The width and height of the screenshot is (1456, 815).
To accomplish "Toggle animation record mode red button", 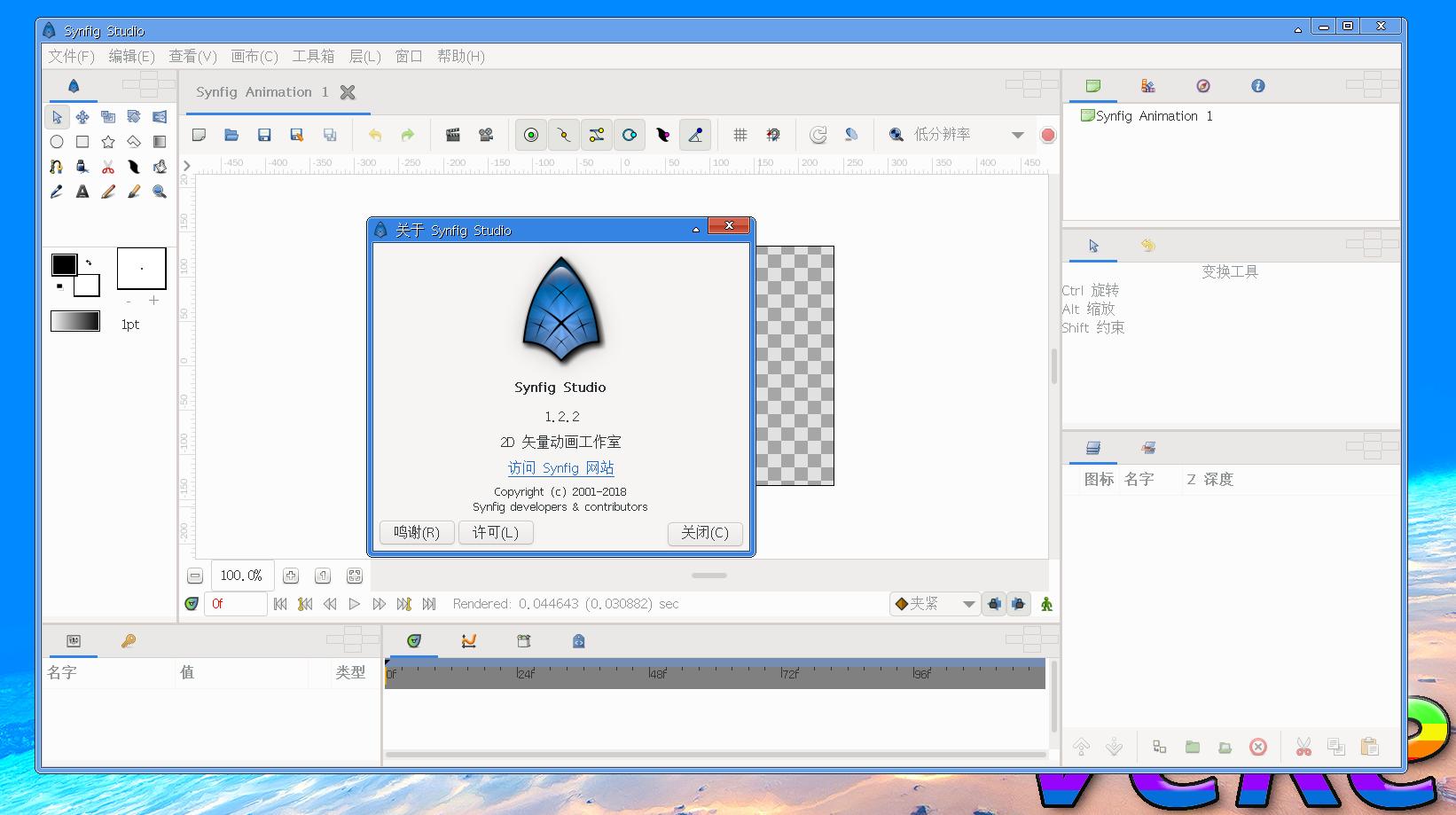I will 1048,135.
